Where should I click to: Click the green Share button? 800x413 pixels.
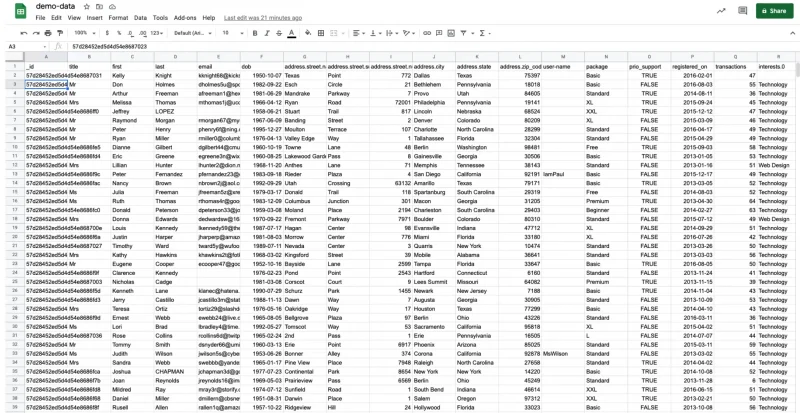pos(774,11)
